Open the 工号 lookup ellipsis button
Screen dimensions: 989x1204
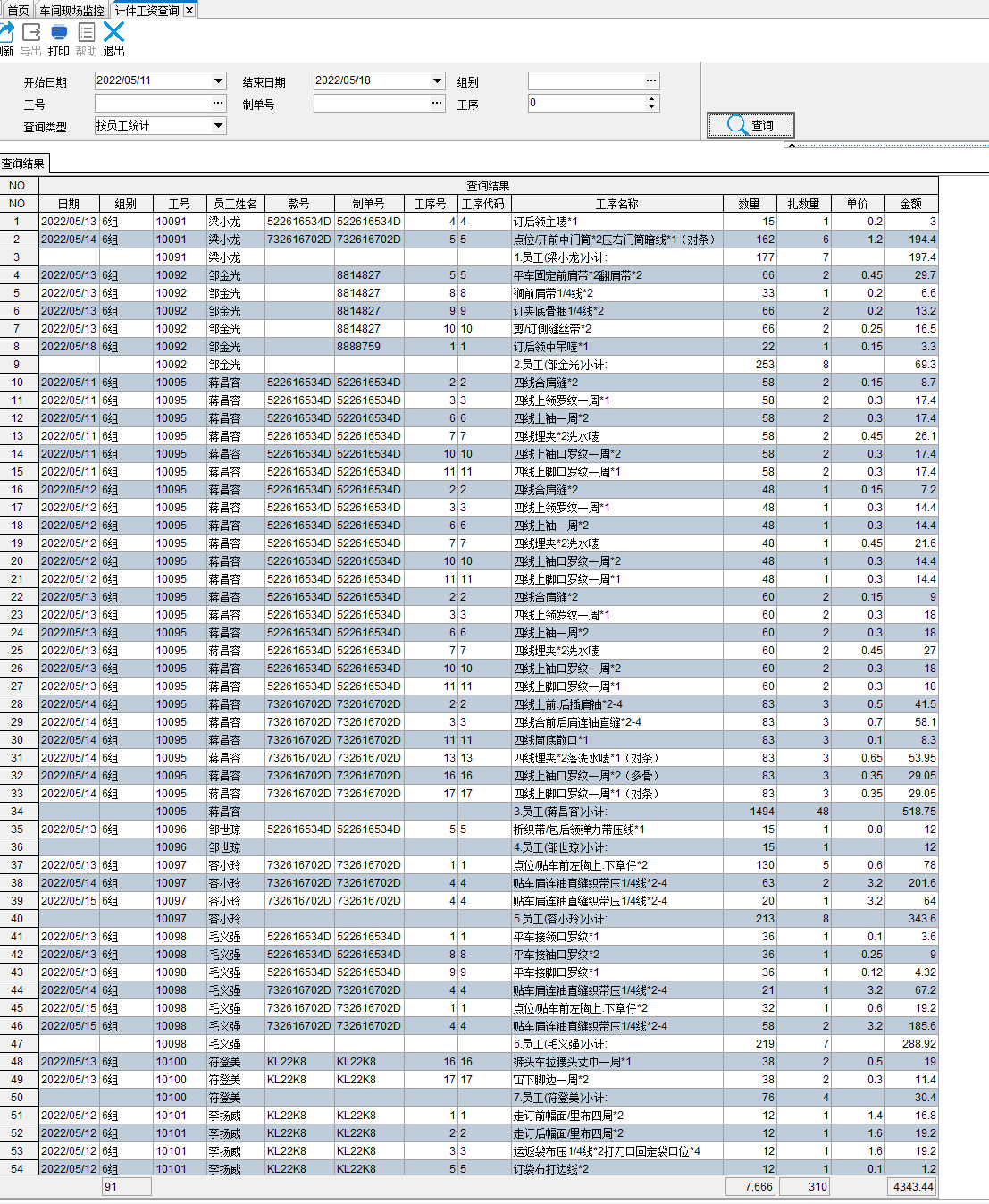[x=218, y=104]
